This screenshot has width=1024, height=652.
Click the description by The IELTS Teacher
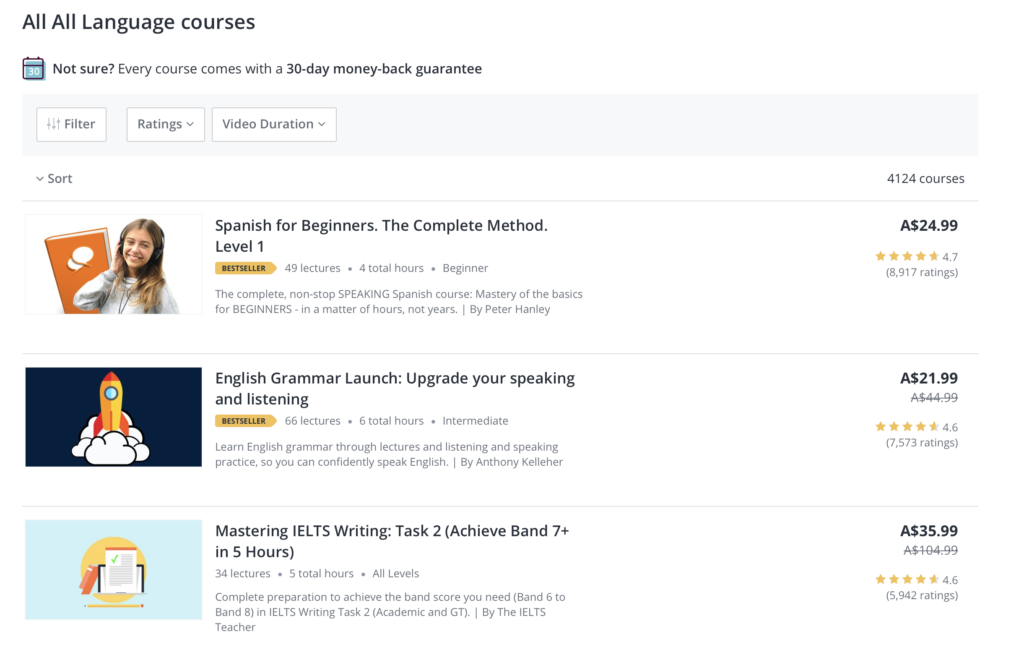[x=391, y=612]
